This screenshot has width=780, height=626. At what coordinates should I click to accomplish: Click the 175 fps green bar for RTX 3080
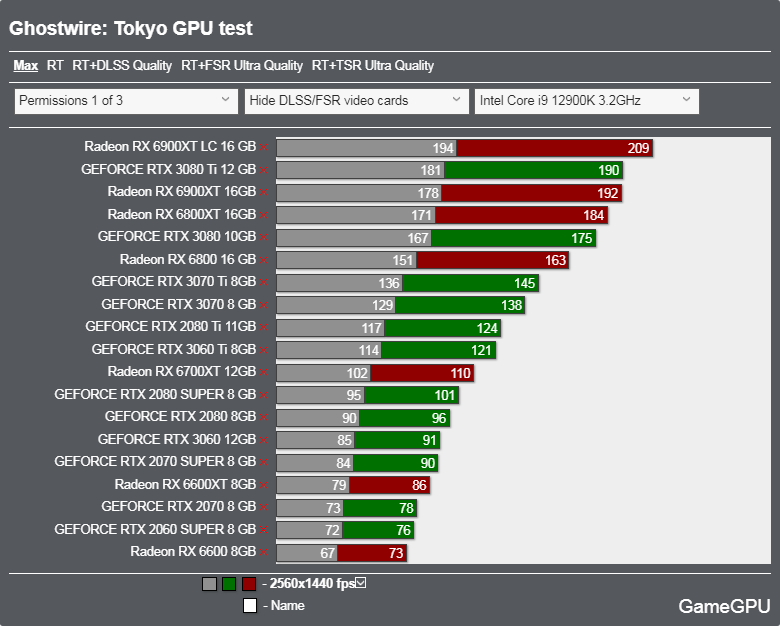click(x=513, y=238)
